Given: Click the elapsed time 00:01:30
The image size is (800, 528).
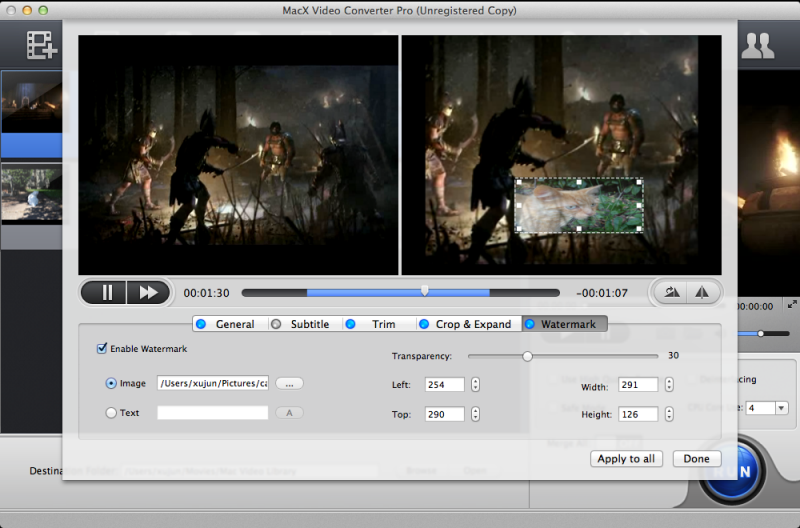Looking at the screenshot, I should click(207, 293).
